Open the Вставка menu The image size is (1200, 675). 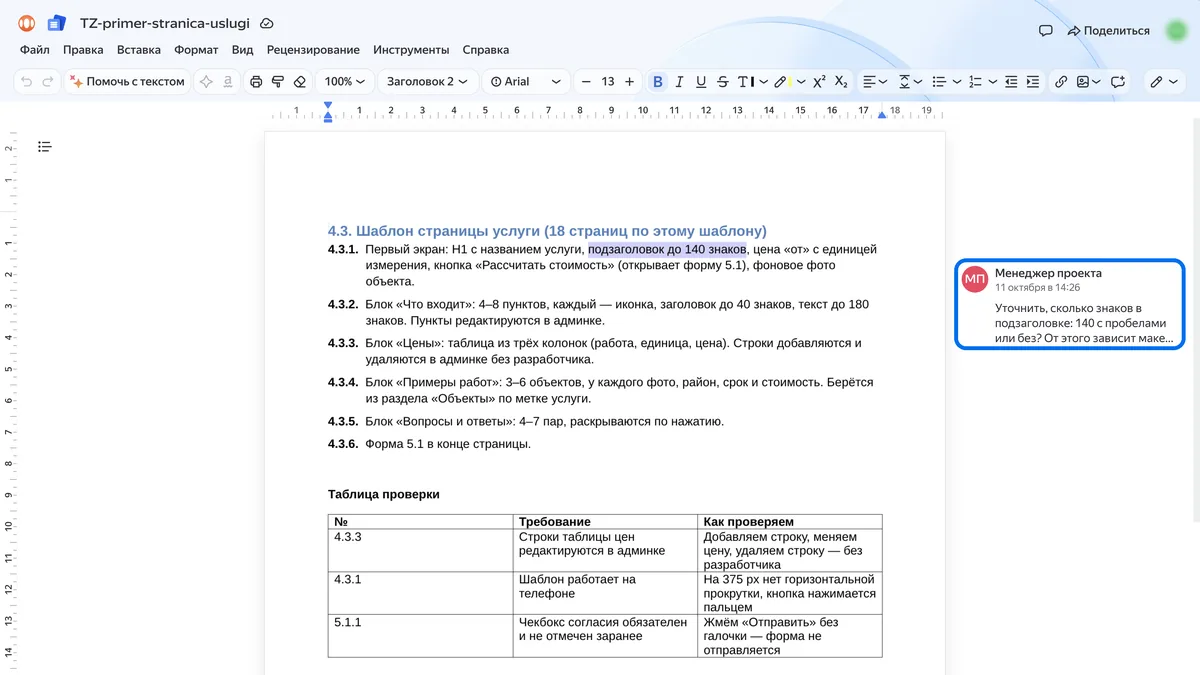click(138, 50)
